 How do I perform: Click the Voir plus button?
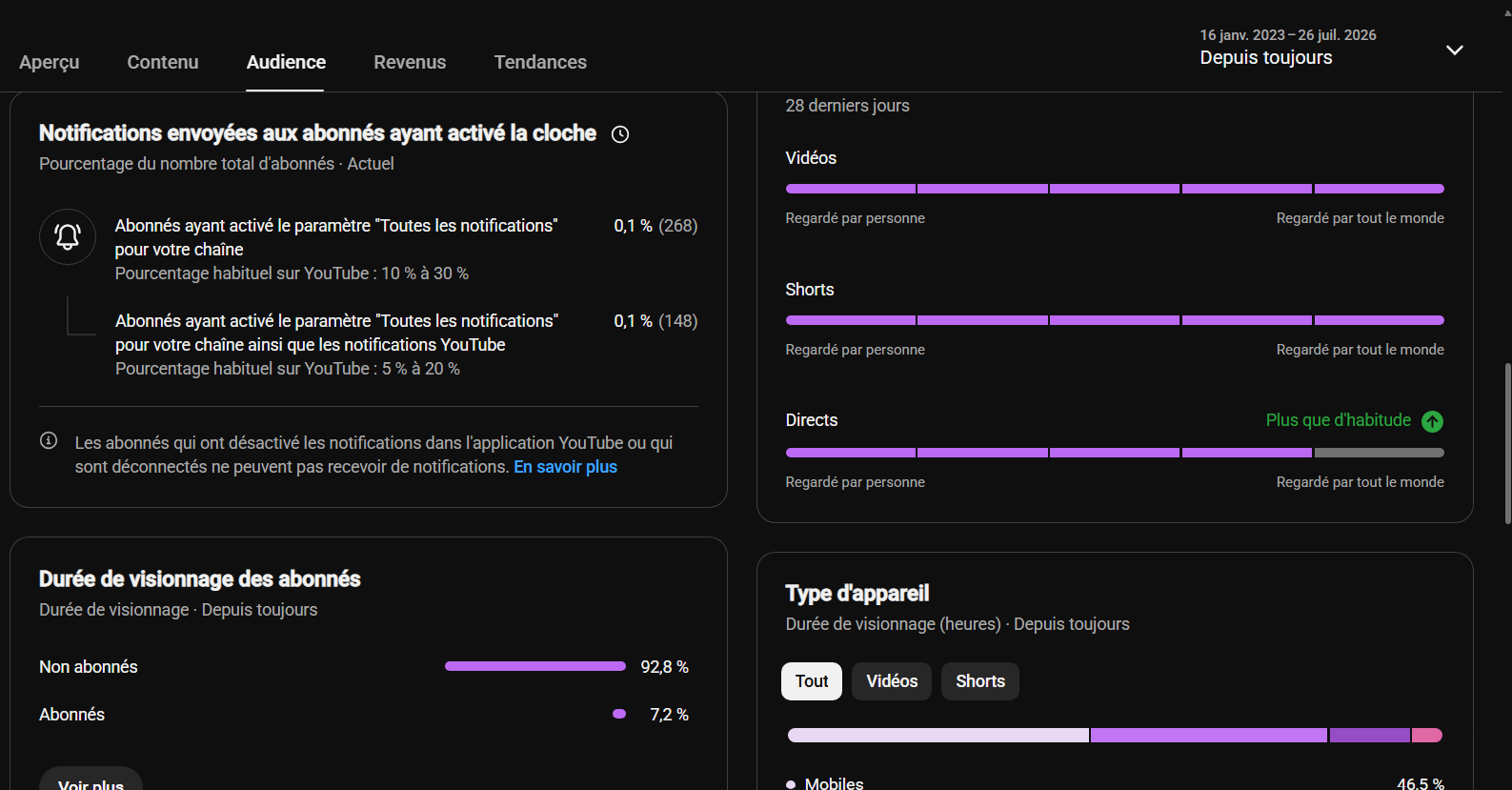pyautogui.click(x=91, y=780)
